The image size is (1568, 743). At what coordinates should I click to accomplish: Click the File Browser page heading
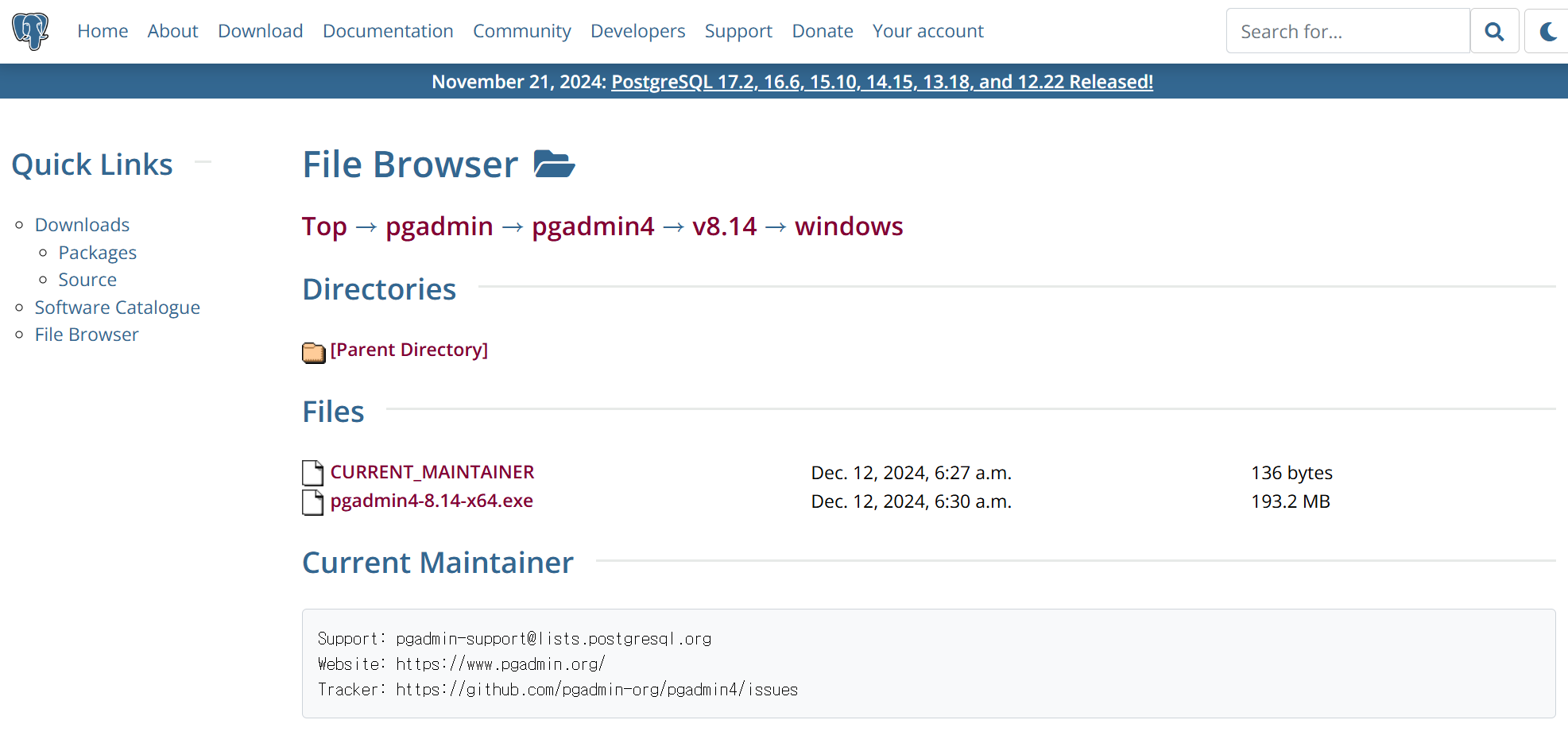click(410, 164)
